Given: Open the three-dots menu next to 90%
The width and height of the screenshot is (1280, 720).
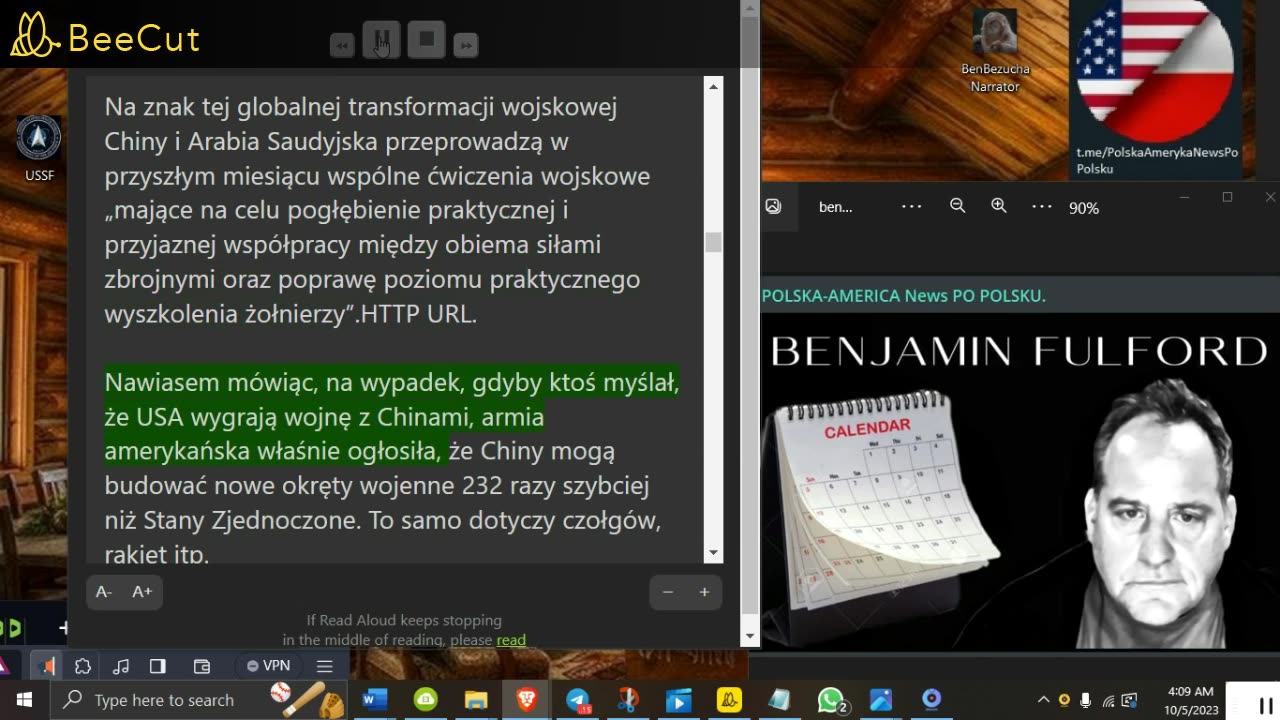Looking at the screenshot, I should [x=1042, y=206].
